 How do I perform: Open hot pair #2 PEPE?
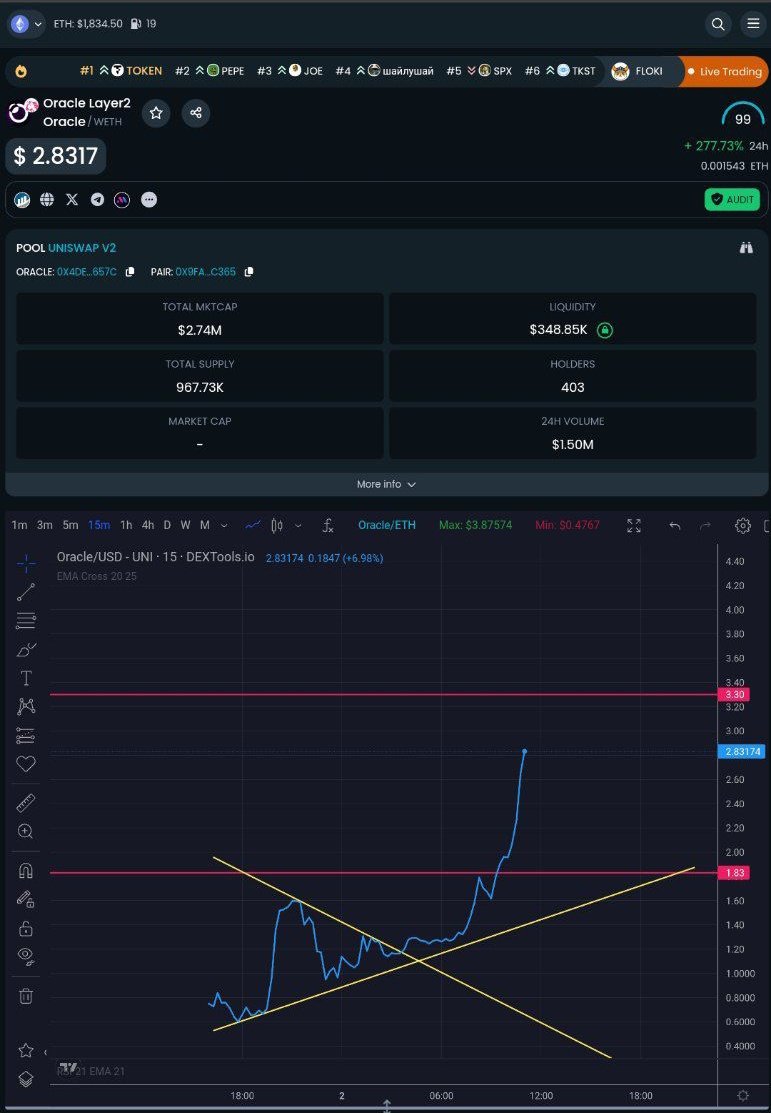[209, 71]
